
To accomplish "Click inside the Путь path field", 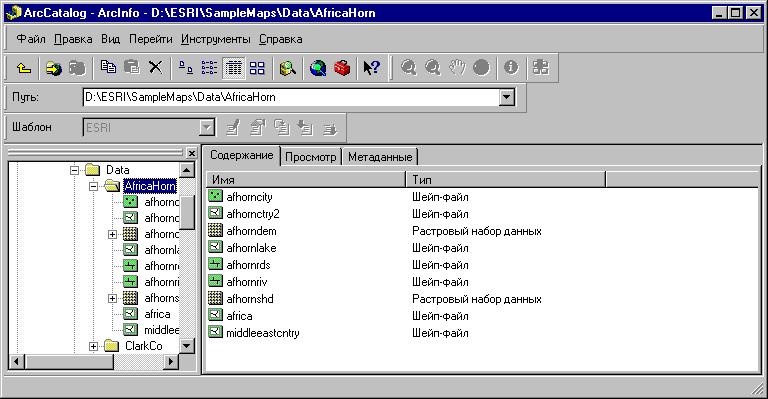I will pos(291,97).
